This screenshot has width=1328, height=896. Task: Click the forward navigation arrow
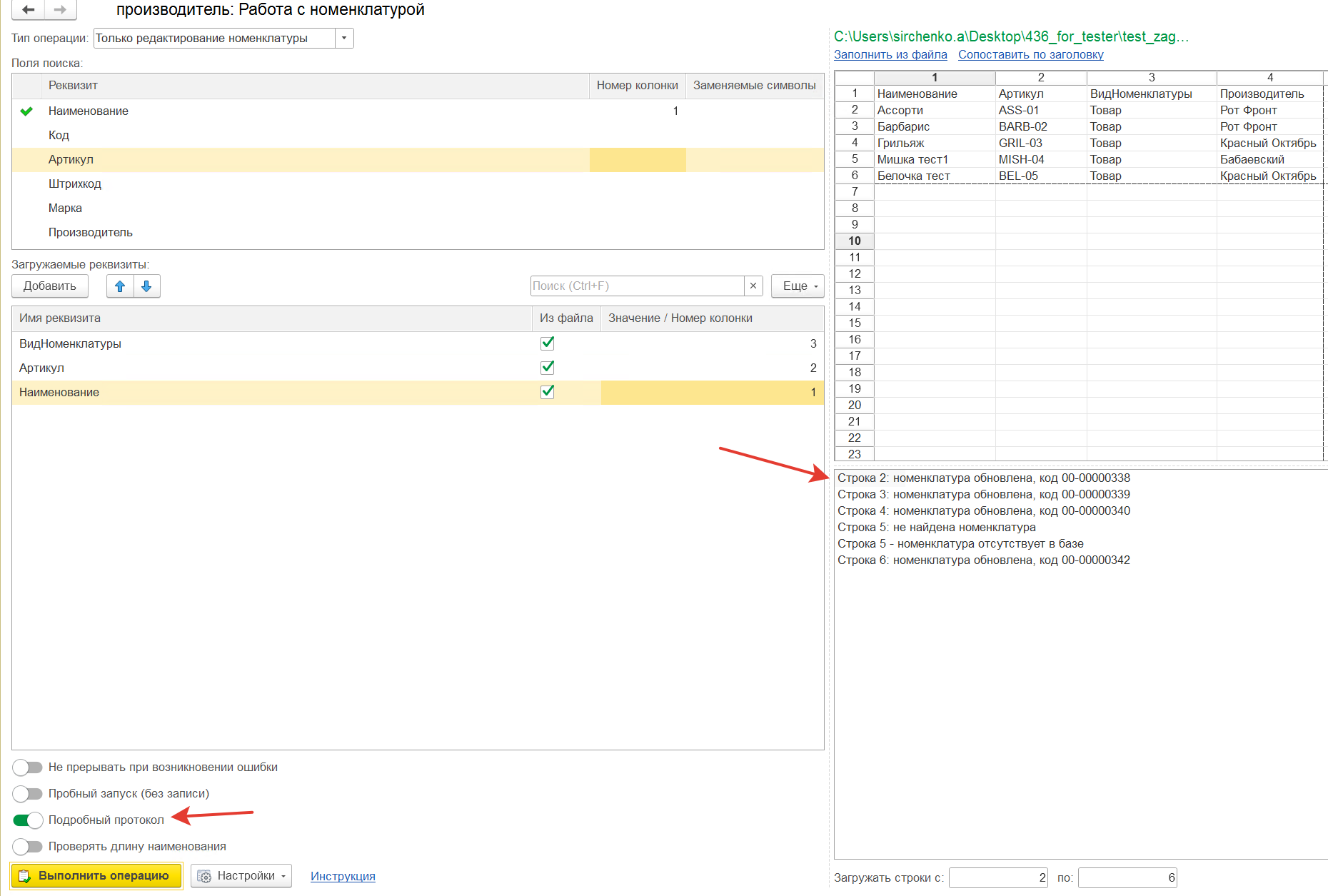coord(61,9)
